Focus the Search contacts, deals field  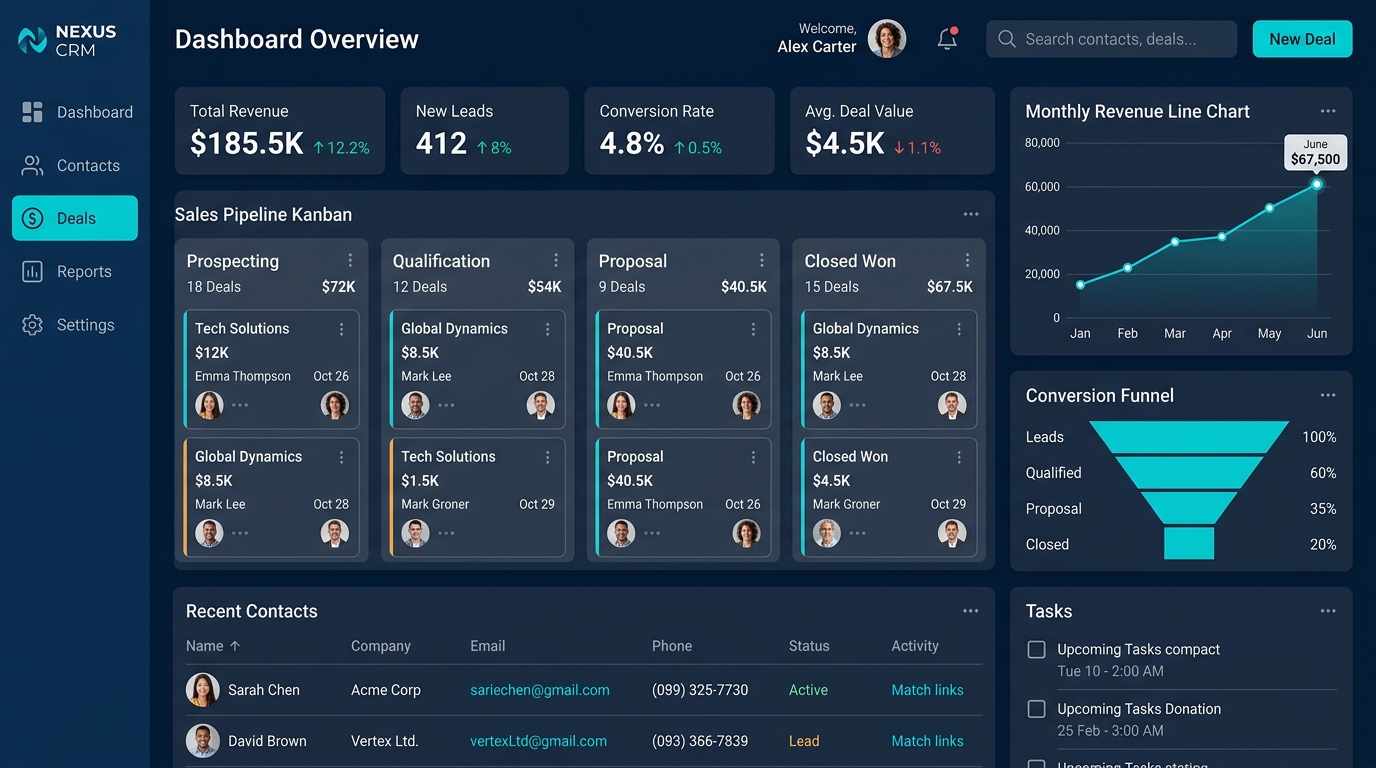(x=1111, y=39)
